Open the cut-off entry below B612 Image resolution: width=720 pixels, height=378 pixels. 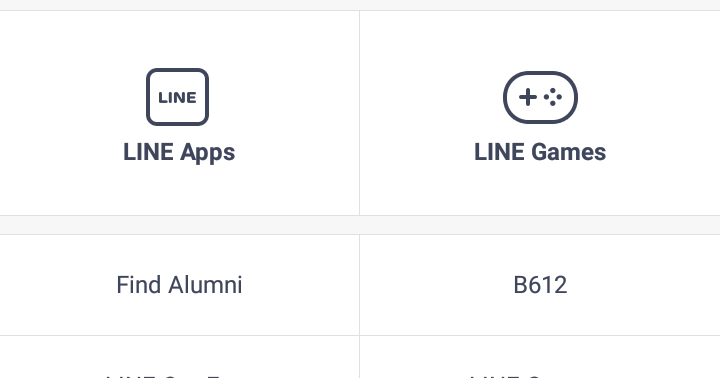click(x=540, y=375)
